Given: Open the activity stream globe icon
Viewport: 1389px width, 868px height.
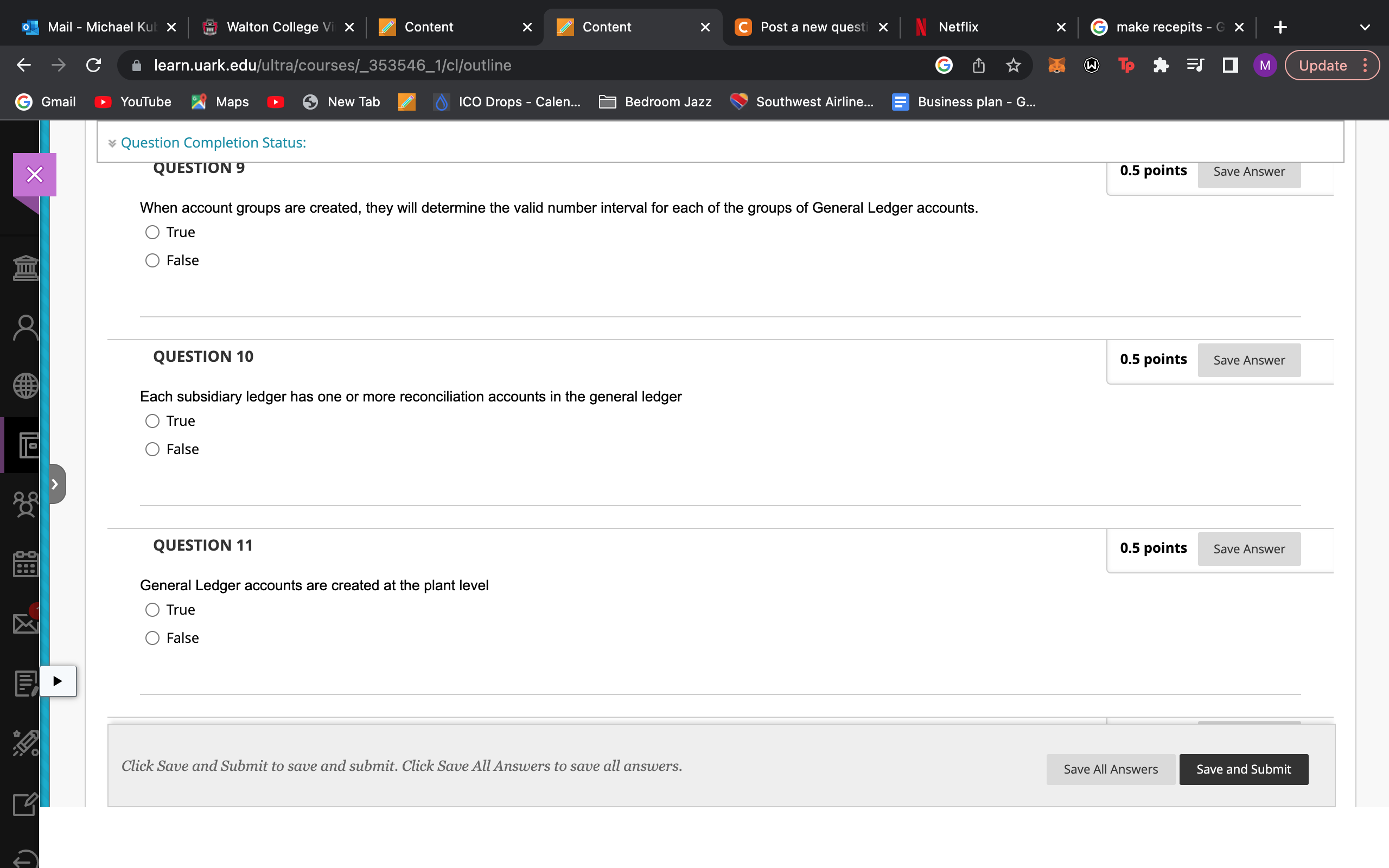Looking at the screenshot, I should (26, 386).
